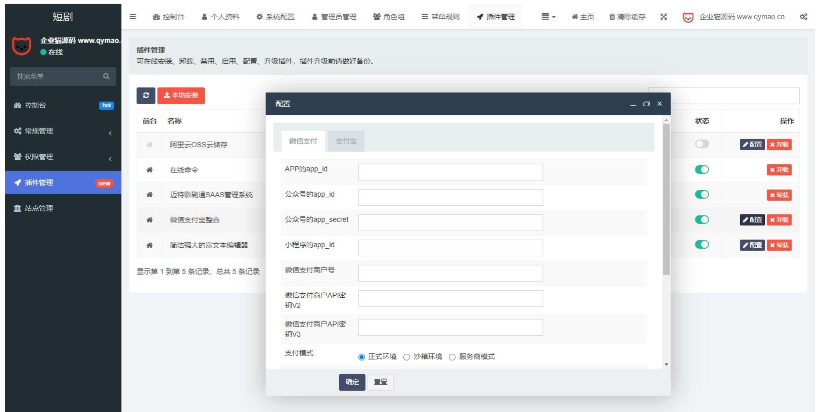821x412 pixels.
Task: Click the 清除缓存 trash icon in top bar
Action: 612,17
